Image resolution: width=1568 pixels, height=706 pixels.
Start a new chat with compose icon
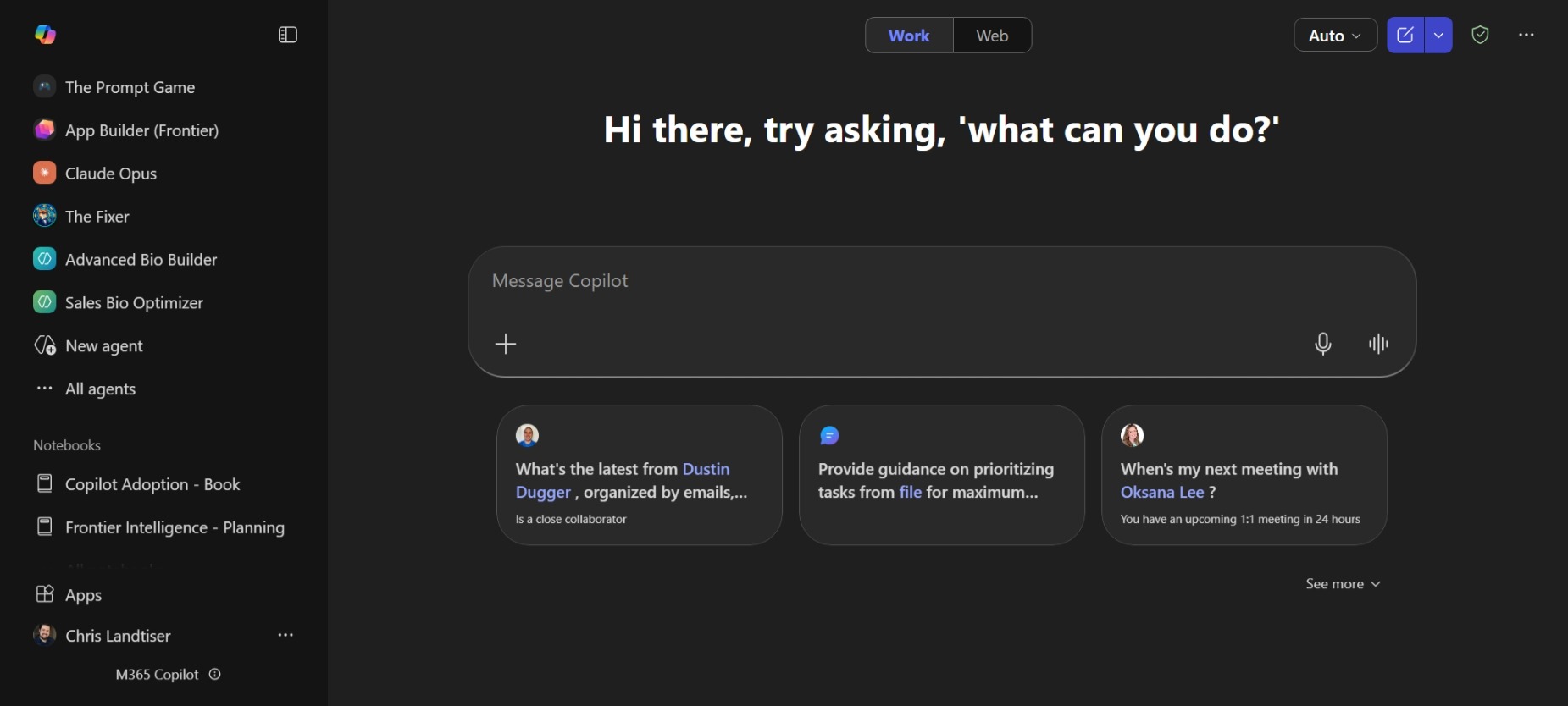1405,36
